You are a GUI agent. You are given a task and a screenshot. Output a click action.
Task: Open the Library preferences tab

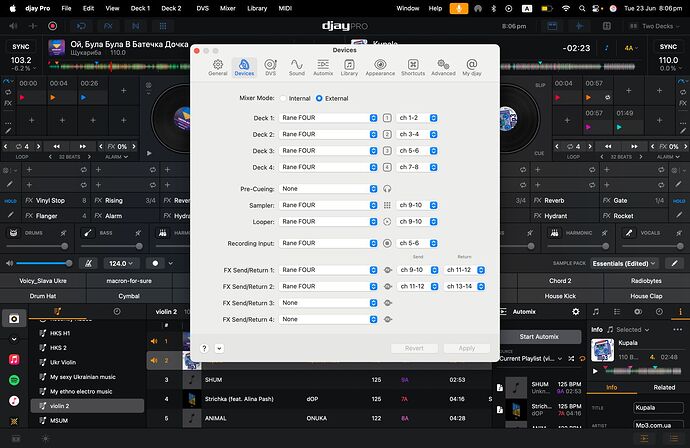point(349,67)
